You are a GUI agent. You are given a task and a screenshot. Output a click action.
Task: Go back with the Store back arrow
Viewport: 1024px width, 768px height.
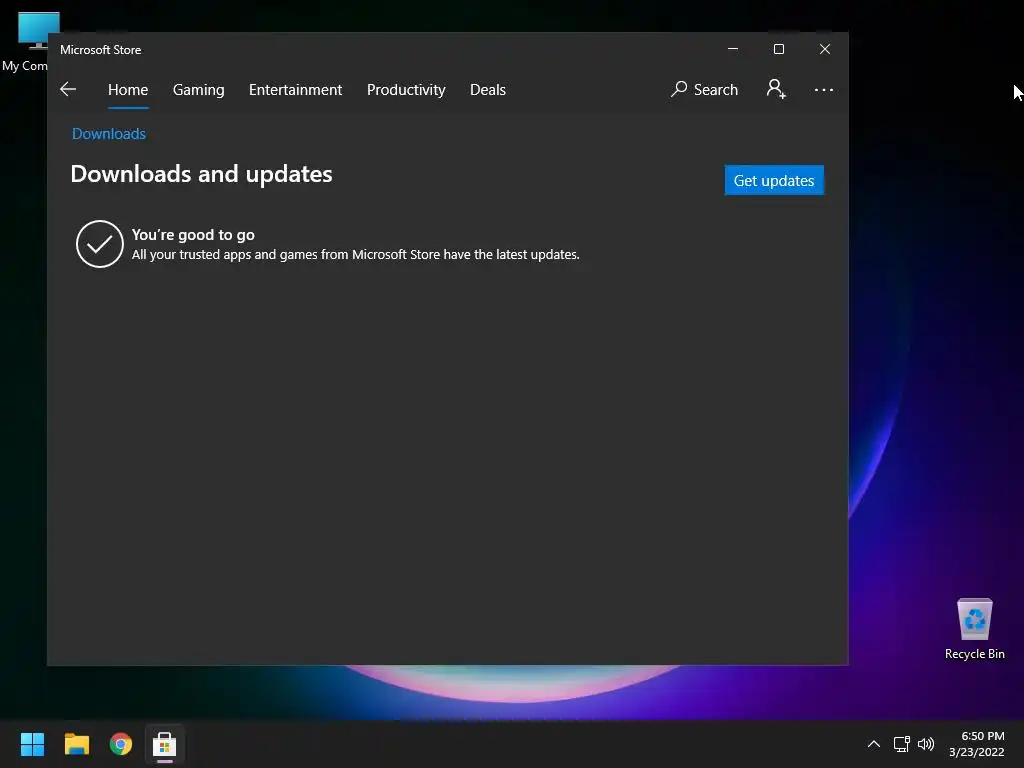68,89
